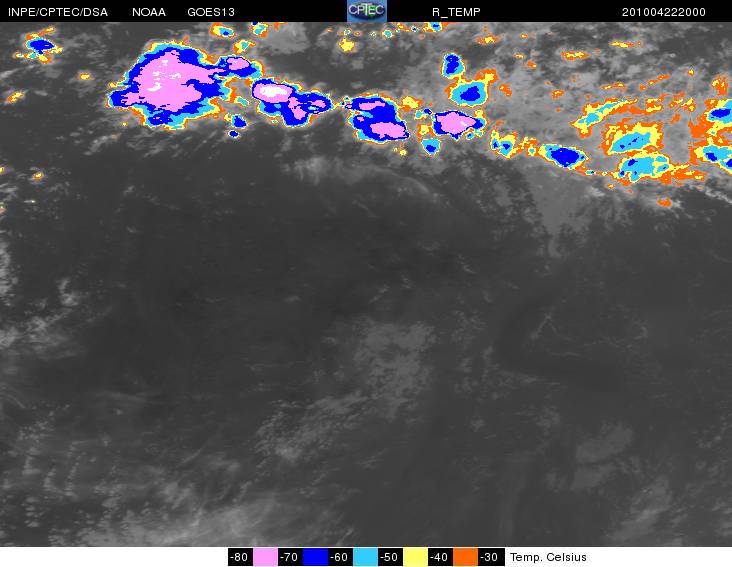
Task: Click the NOAA header label
Action: pos(148,12)
